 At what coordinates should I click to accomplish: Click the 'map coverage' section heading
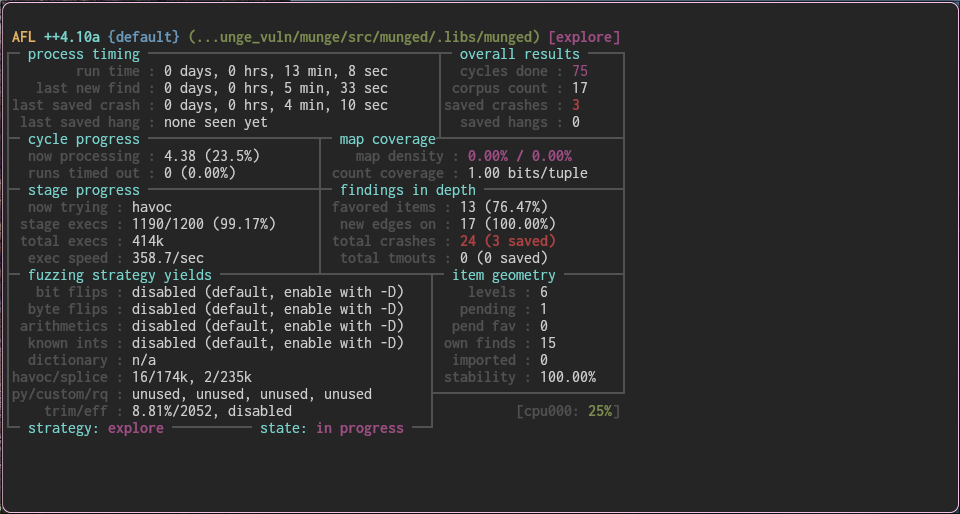pos(388,139)
